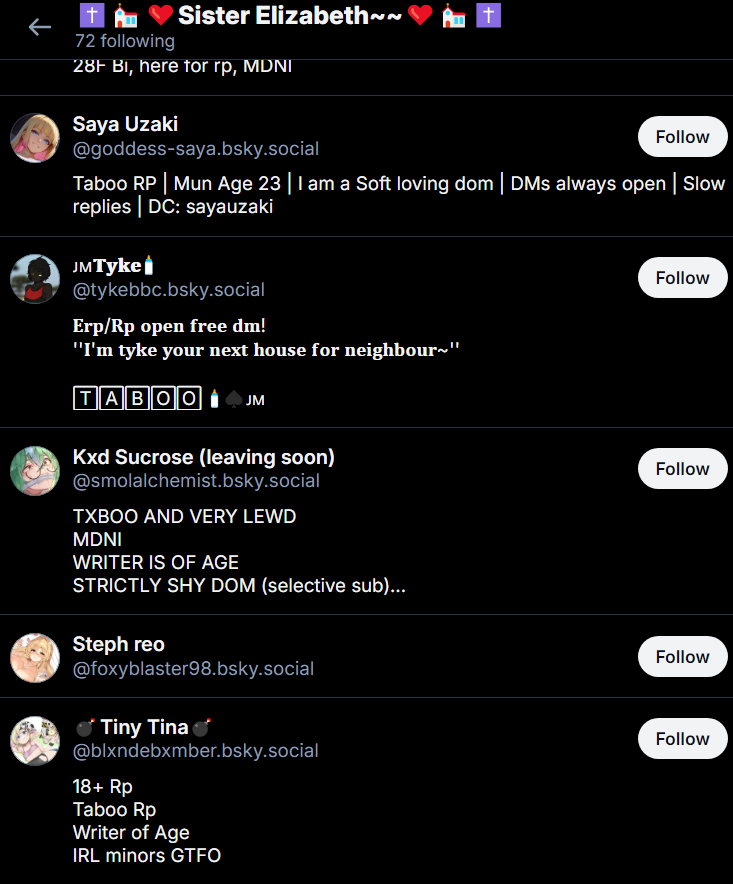Follow Saya Uzaki
733x884 pixels.
pos(682,136)
